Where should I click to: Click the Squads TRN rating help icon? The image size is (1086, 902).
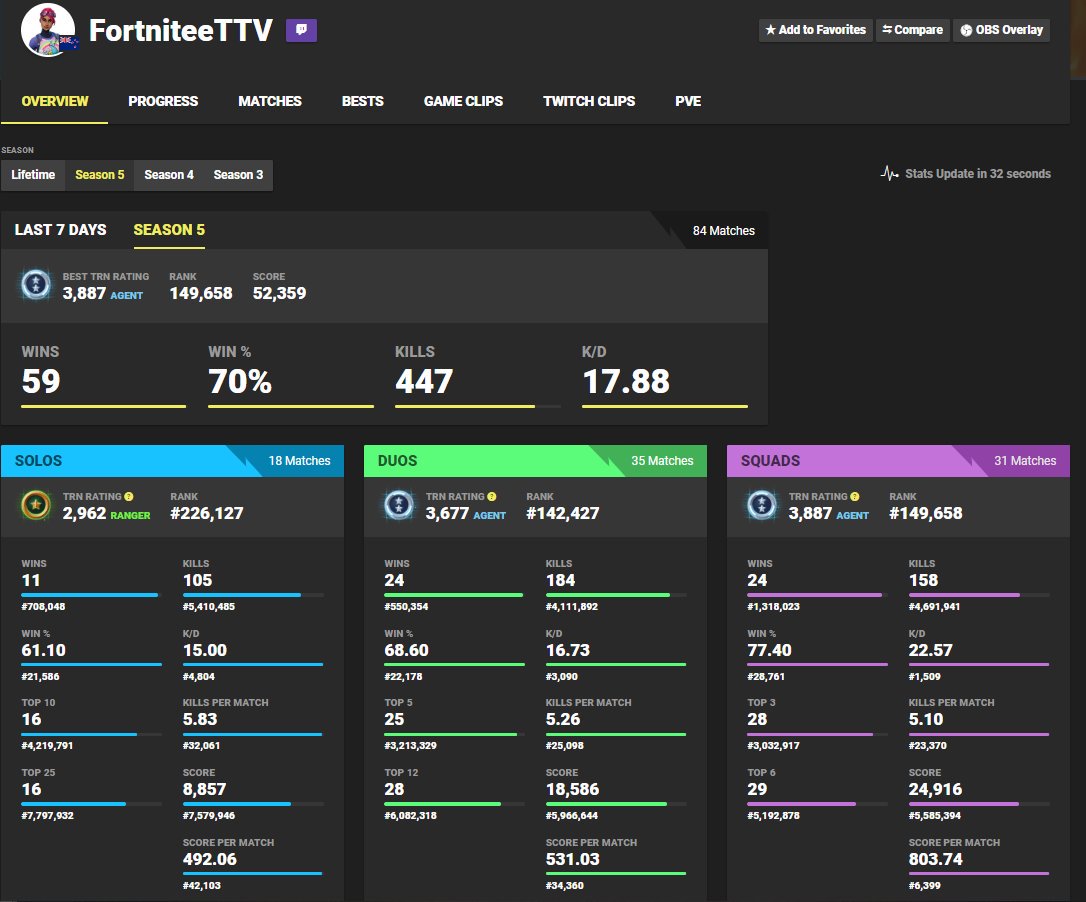pyautogui.click(x=855, y=496)
